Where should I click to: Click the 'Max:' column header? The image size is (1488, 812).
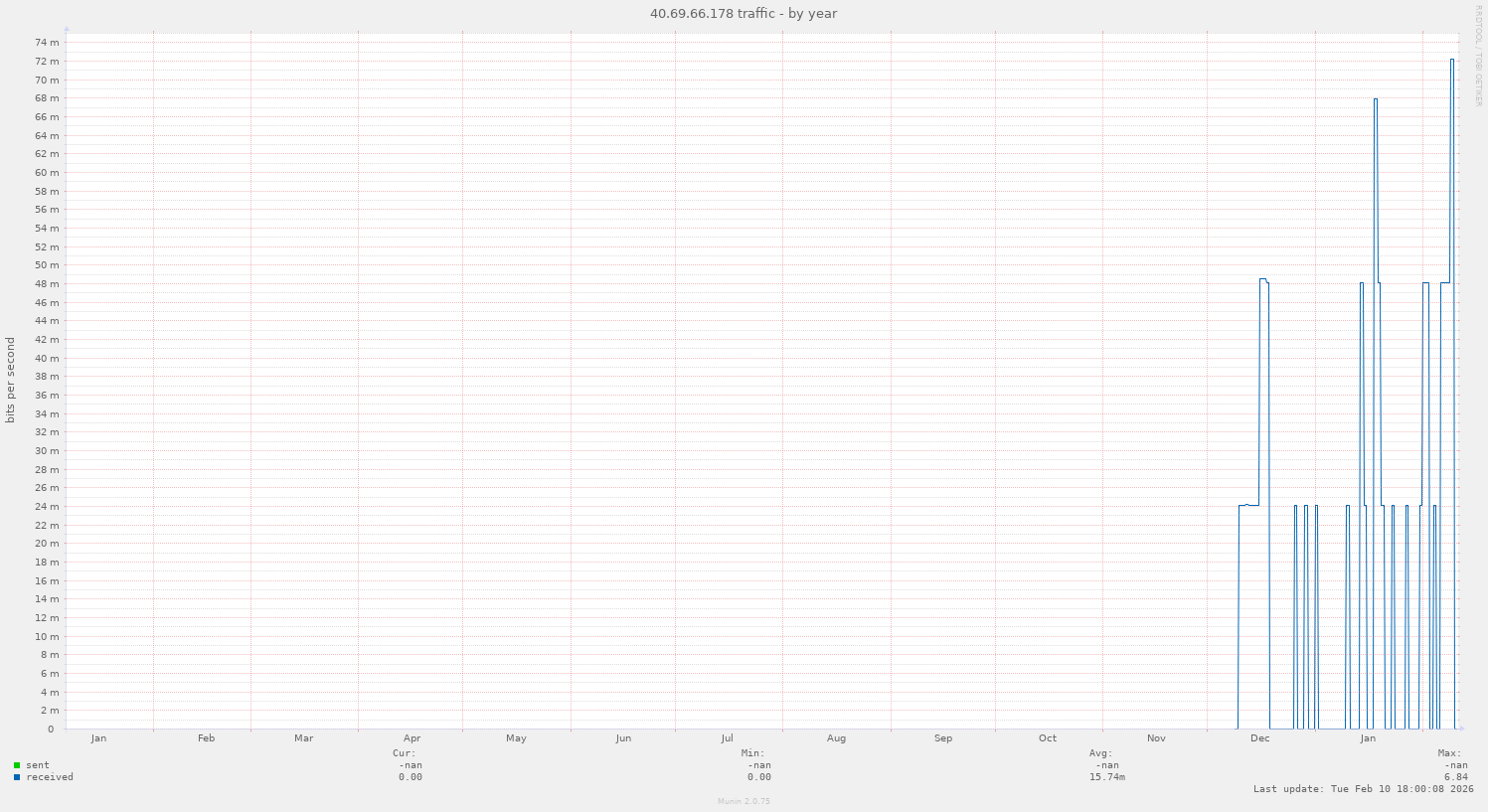click(x=1448, y=753)
